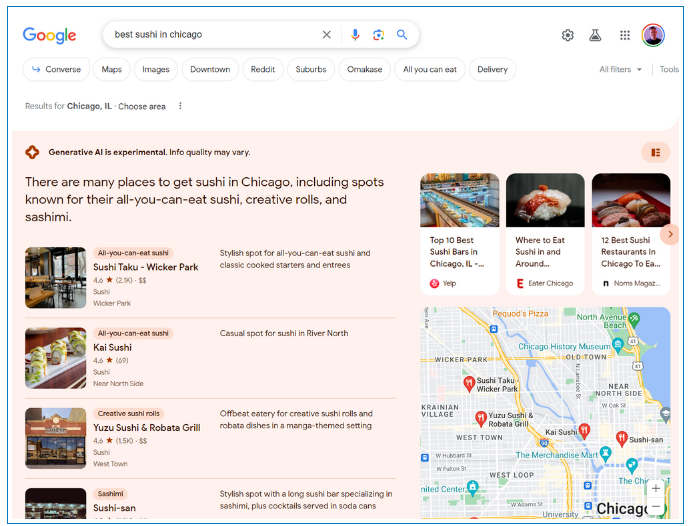694x526 pixels.
Task: Select the Downtown filter chip
Action: (210, 70)
